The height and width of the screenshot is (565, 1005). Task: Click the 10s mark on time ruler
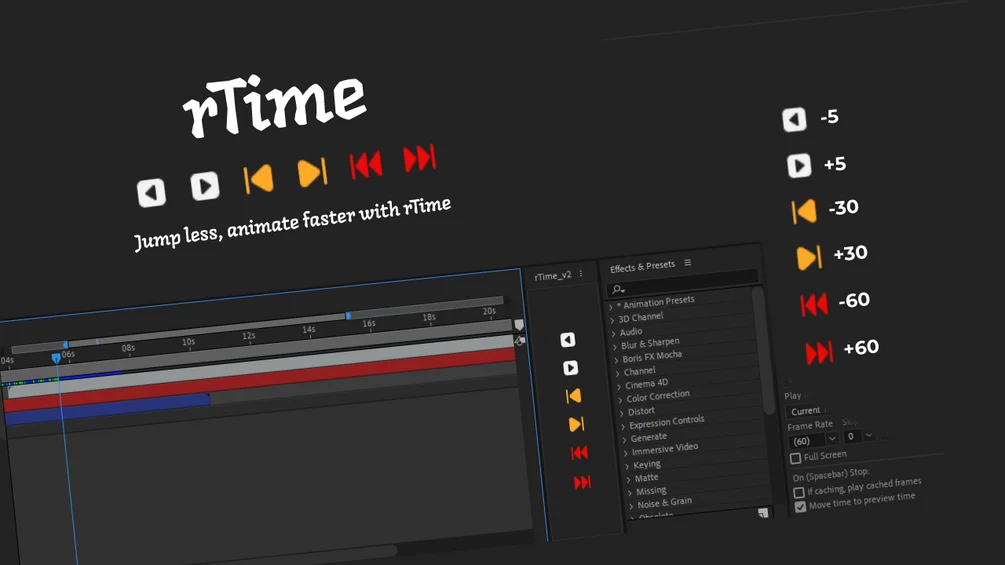click(x=188, y=342)
